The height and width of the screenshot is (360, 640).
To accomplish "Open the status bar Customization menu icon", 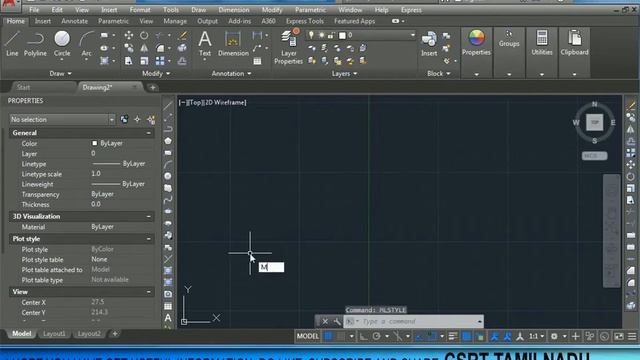I will click(632, 336).
